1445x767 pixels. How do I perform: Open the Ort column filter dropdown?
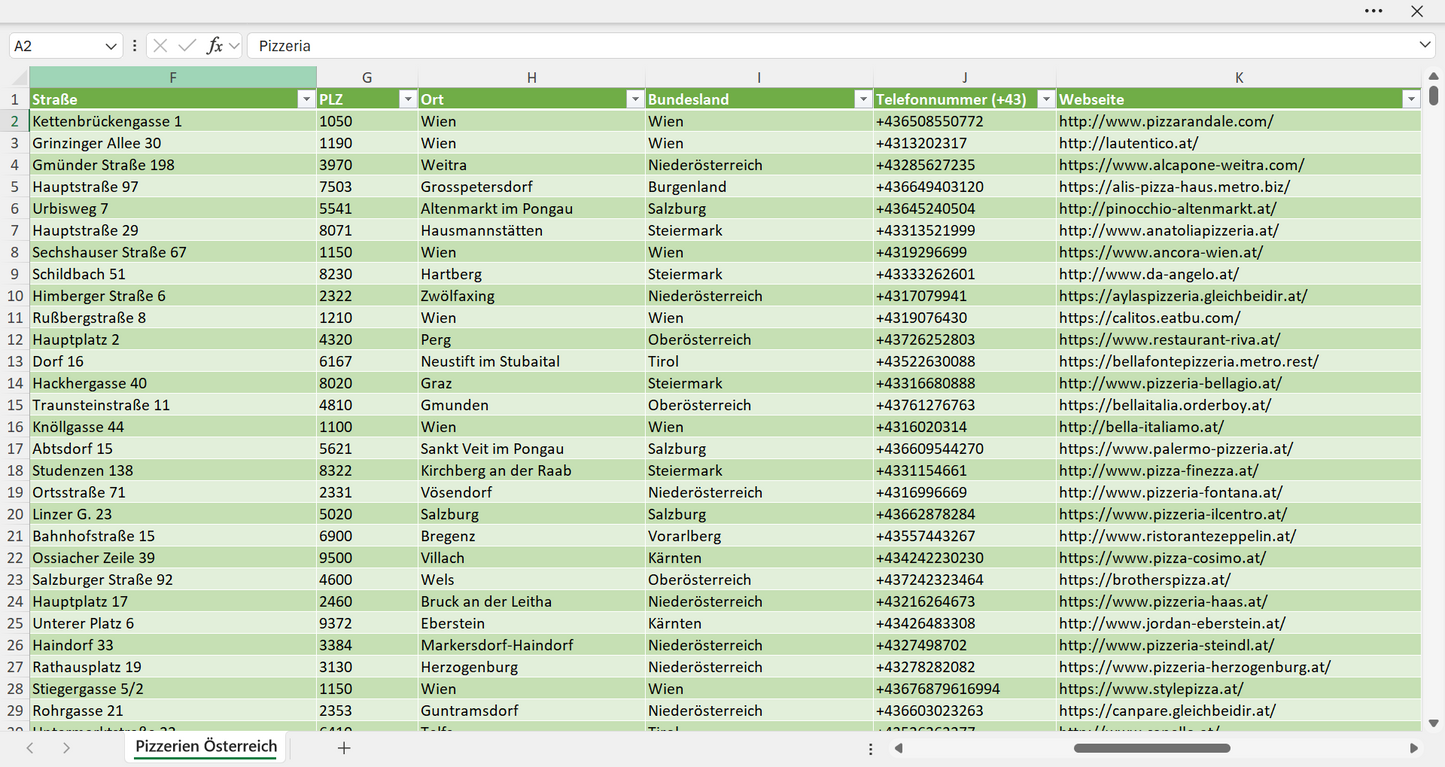(x=634, y=99)
